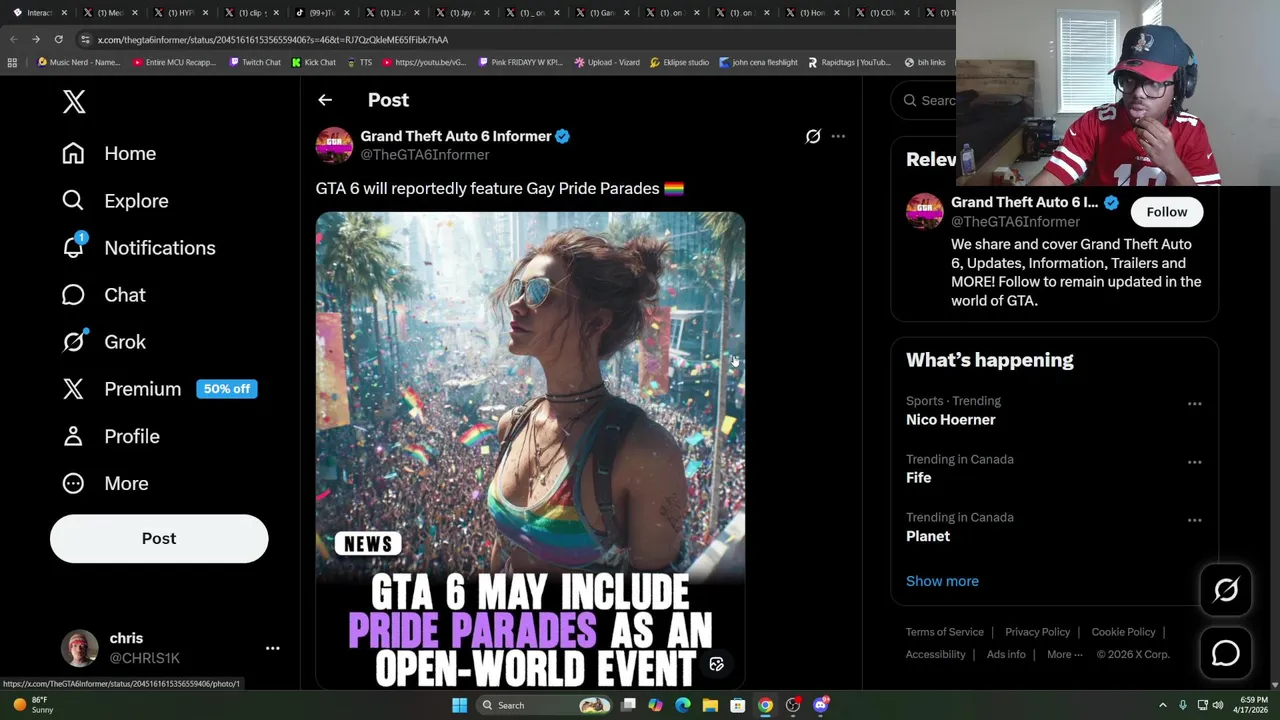Open Grok from the left sidebar

coord(103,341)
